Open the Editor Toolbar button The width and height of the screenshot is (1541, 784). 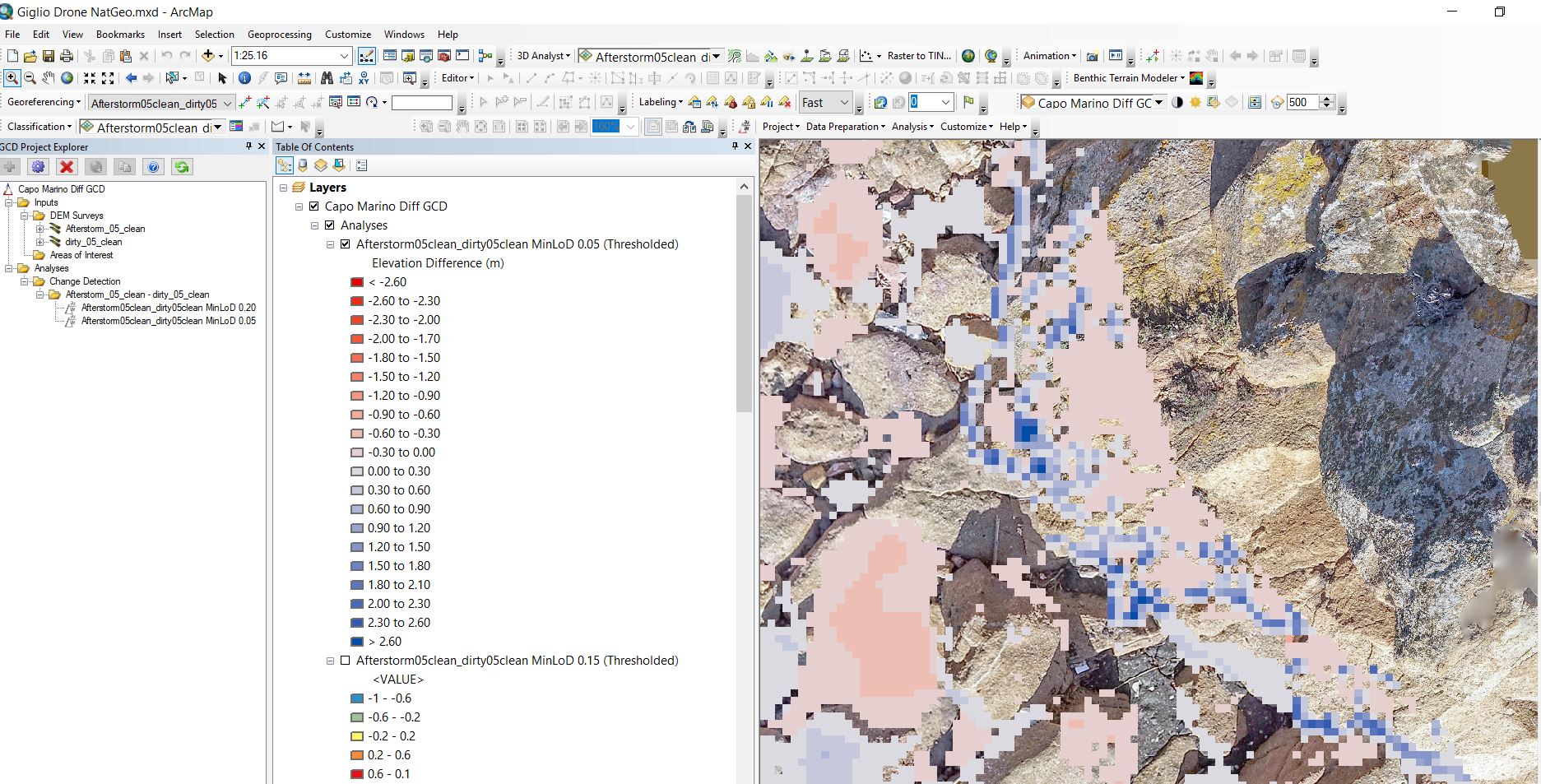coord(366,56)
